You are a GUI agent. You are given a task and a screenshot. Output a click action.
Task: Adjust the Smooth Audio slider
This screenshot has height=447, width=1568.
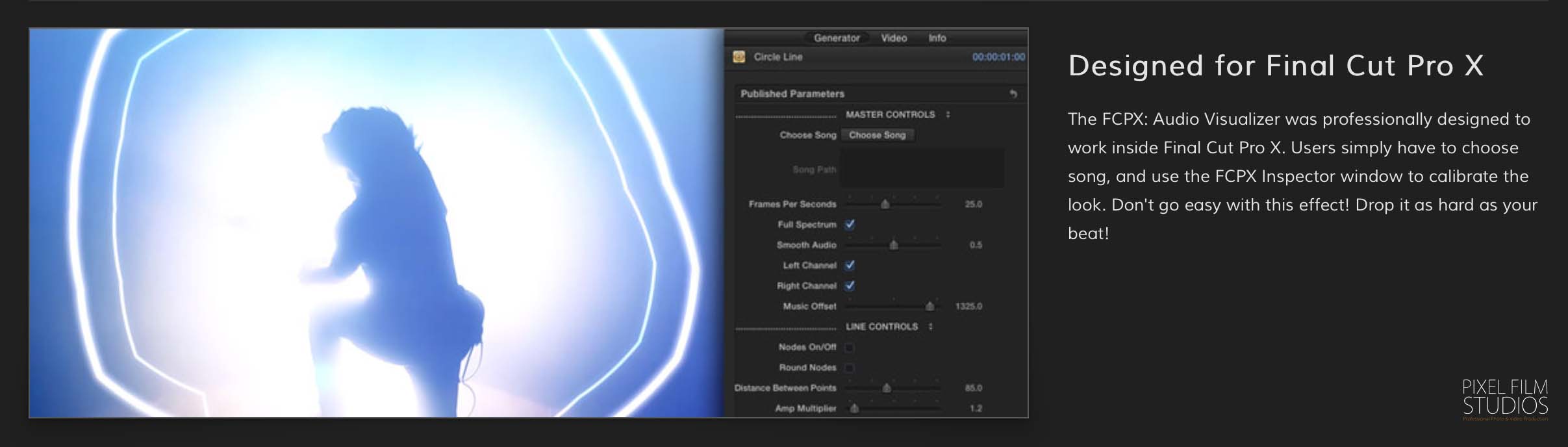[894, 245]
